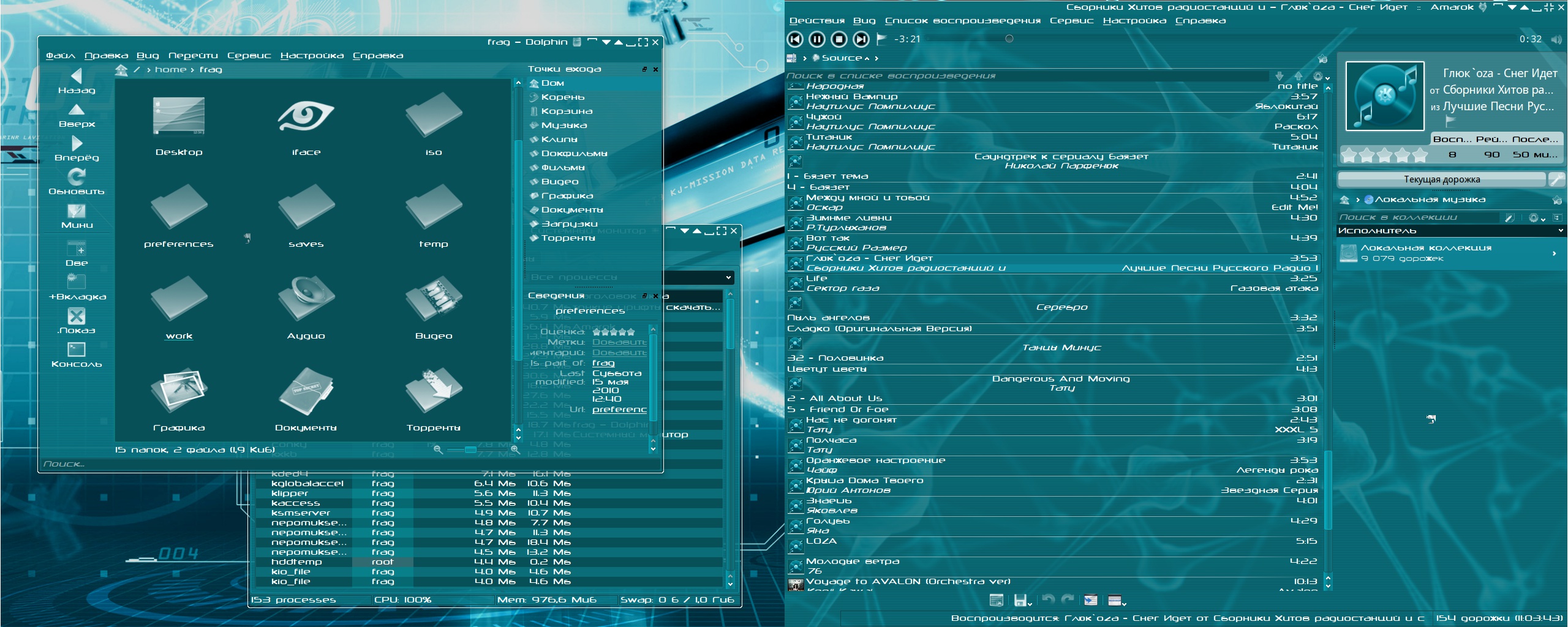Image resolution: width=1568 pixels, height=627 pixels.
Task: Click the Поиск в коллекции search field
Action: [x=1419, y=217]
